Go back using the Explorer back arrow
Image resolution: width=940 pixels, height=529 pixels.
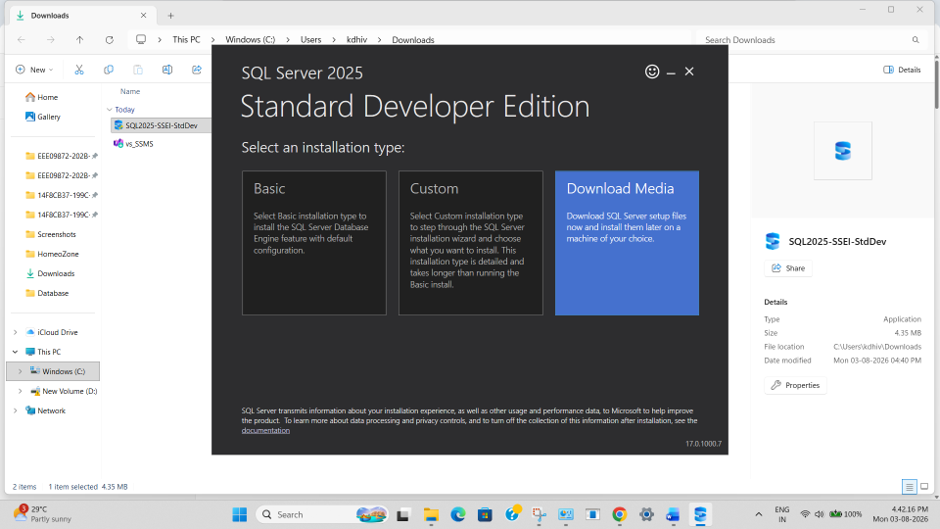click(22, 40)
